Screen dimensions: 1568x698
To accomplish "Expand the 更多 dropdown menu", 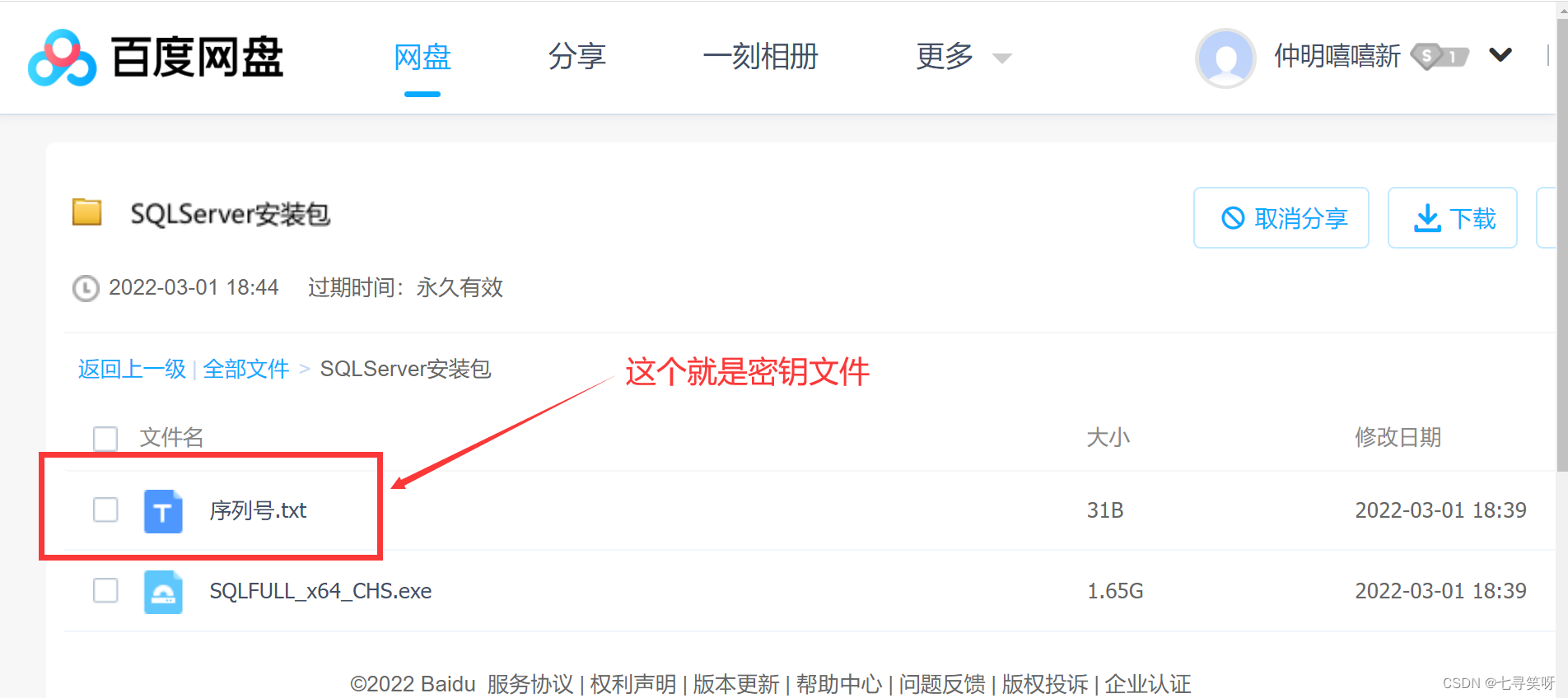I will (x=963, y=57).
